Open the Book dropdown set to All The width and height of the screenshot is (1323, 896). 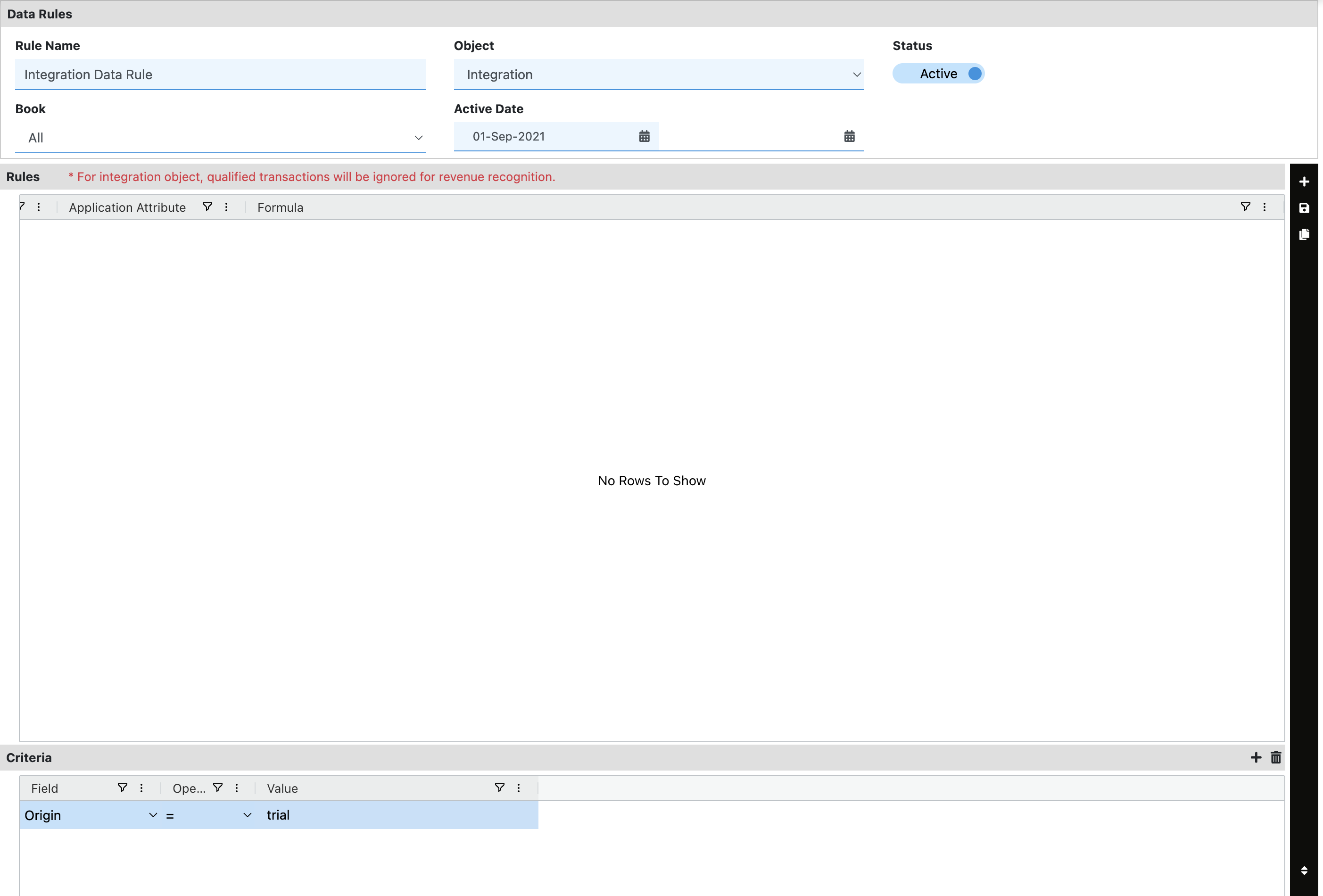tap(418, 138)
